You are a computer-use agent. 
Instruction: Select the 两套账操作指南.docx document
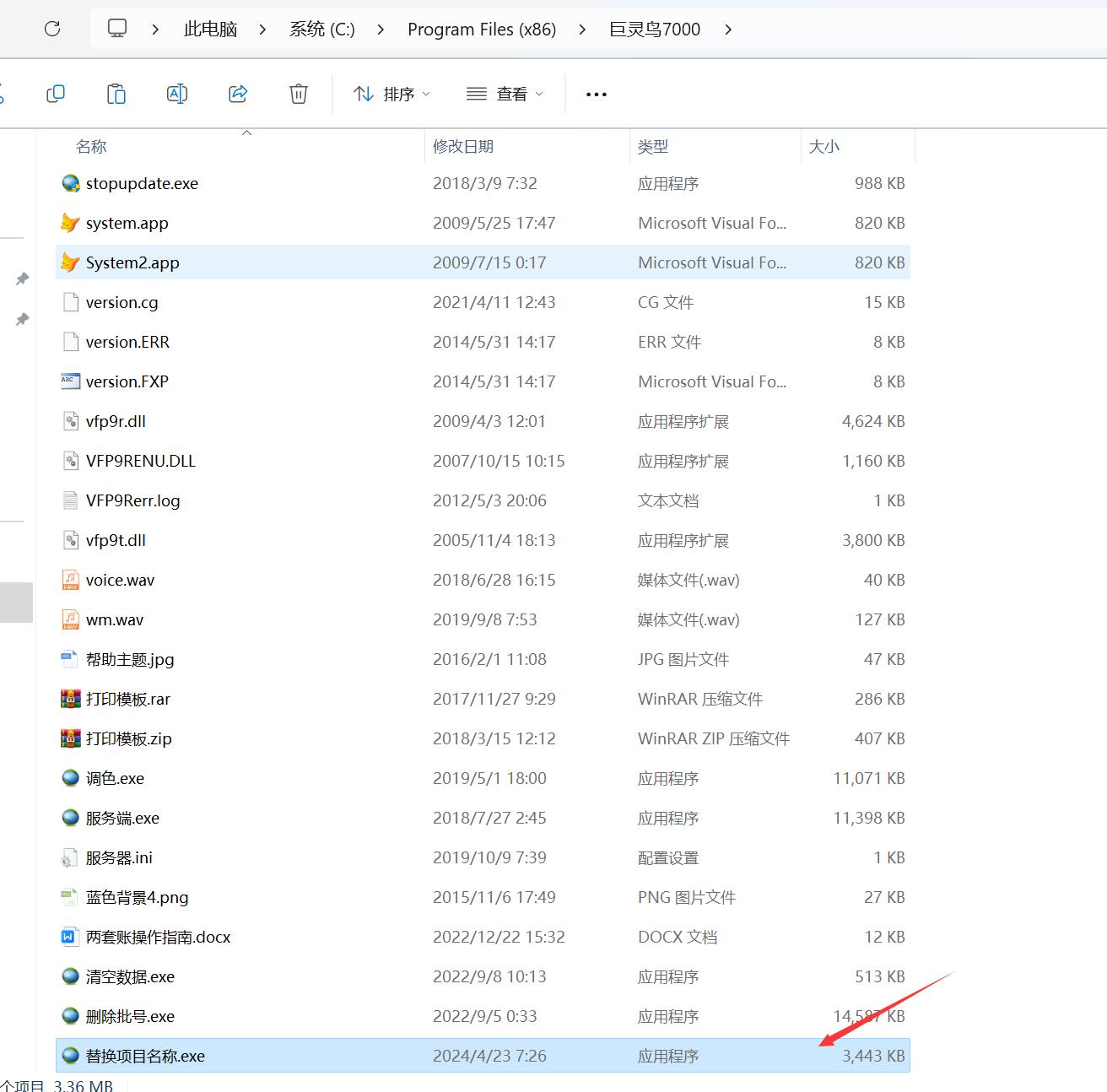pyautogui.click(x=158, y=937)
